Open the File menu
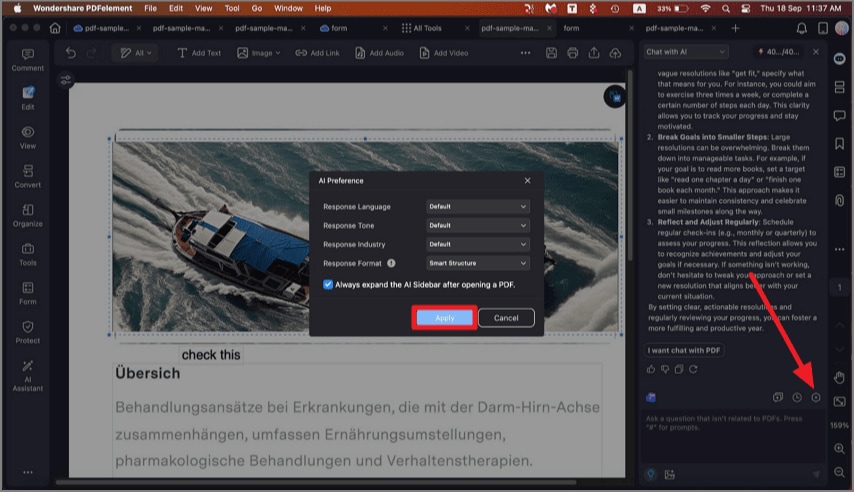The width and height of the screenshot is (854, 492). point(150,8)
